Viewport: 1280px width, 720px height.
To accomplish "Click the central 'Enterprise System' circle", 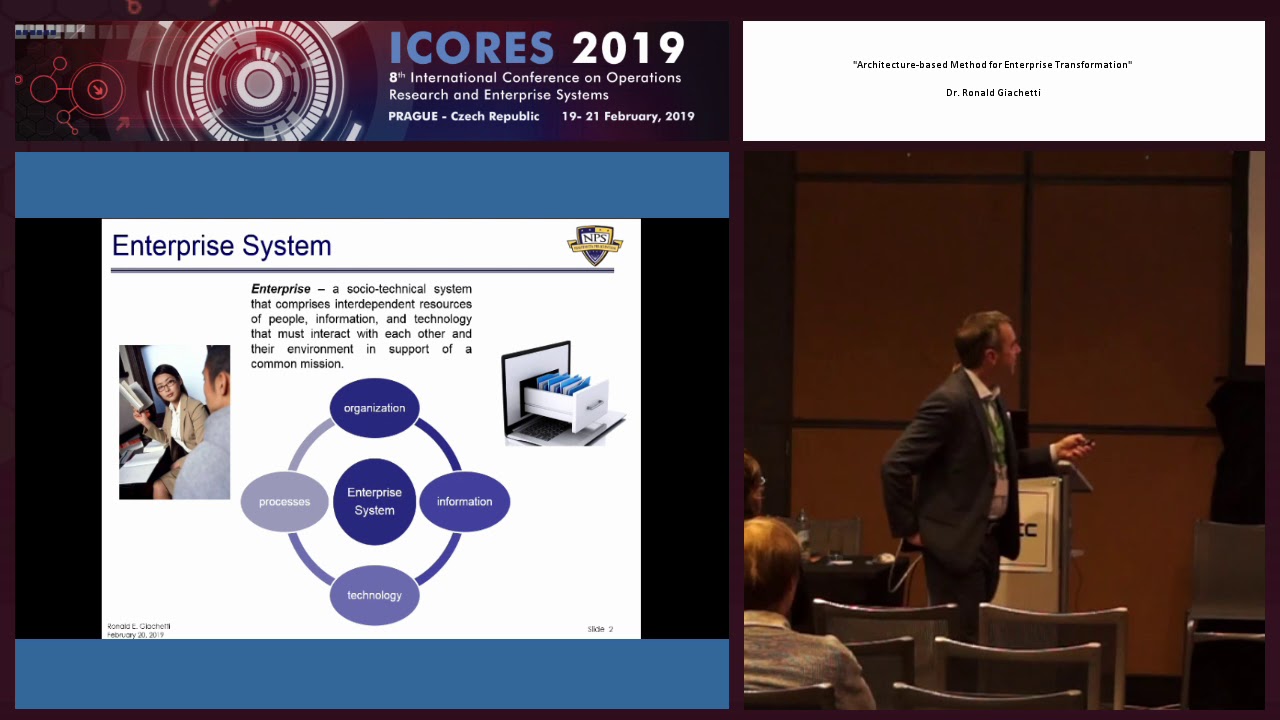I will pyautogui.click(x=374, y=502).
